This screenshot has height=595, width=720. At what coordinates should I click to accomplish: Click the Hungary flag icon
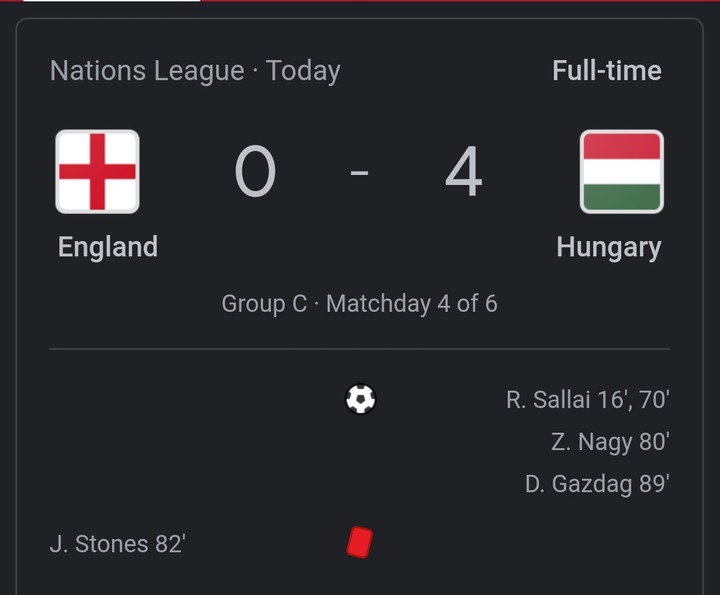(622, 172)
